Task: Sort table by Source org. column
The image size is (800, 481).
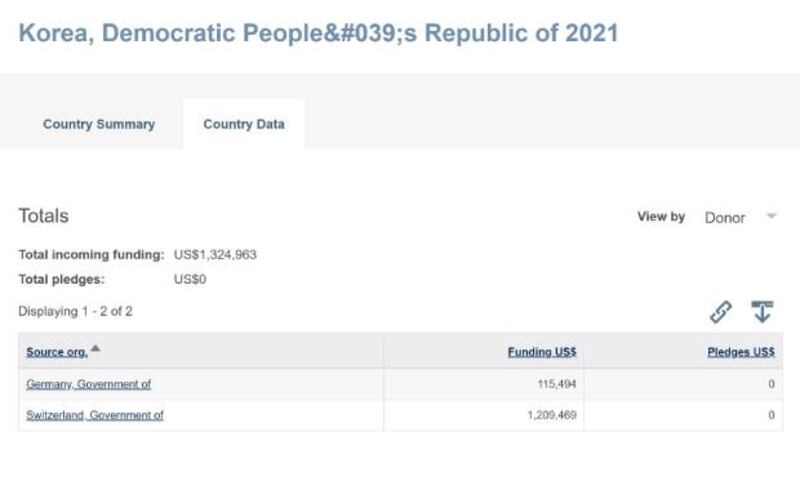Action: point(57,352)
